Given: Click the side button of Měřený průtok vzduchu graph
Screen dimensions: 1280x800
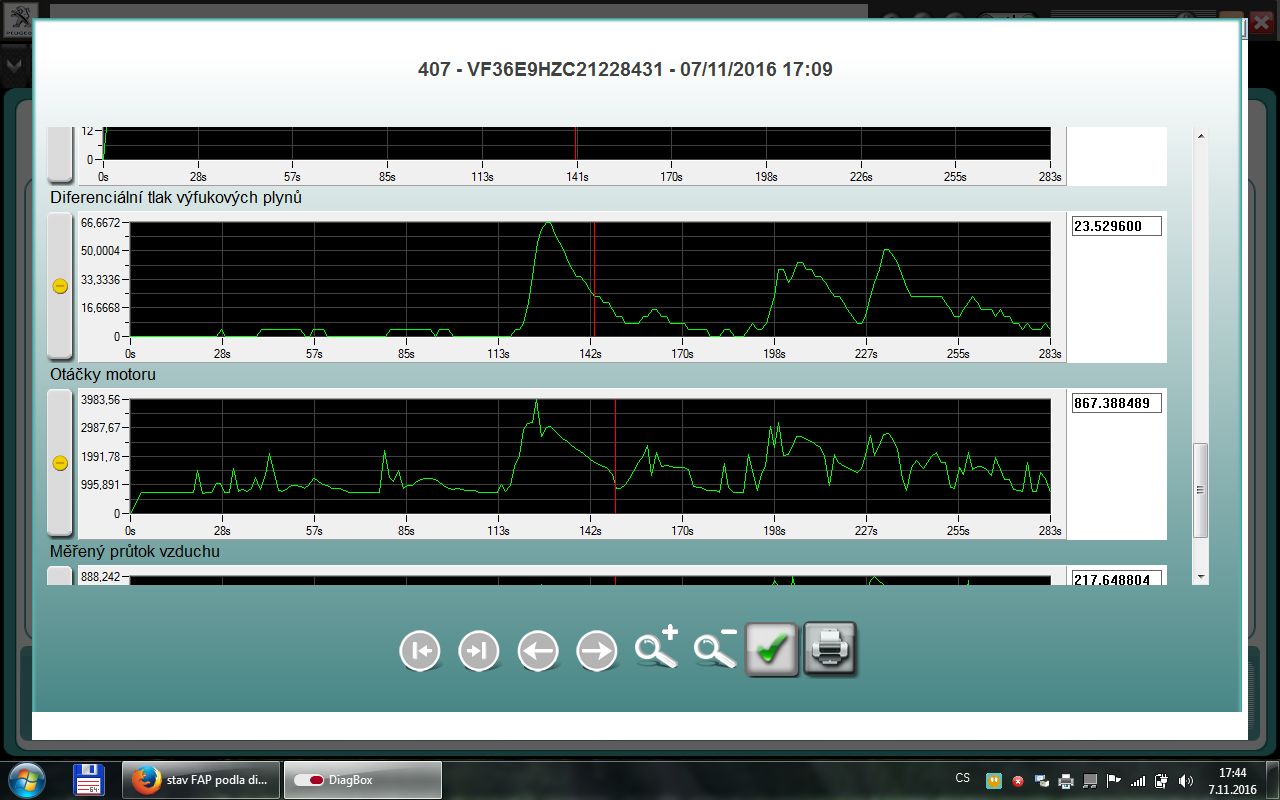Looking at the screenshot, I should 60,576.
